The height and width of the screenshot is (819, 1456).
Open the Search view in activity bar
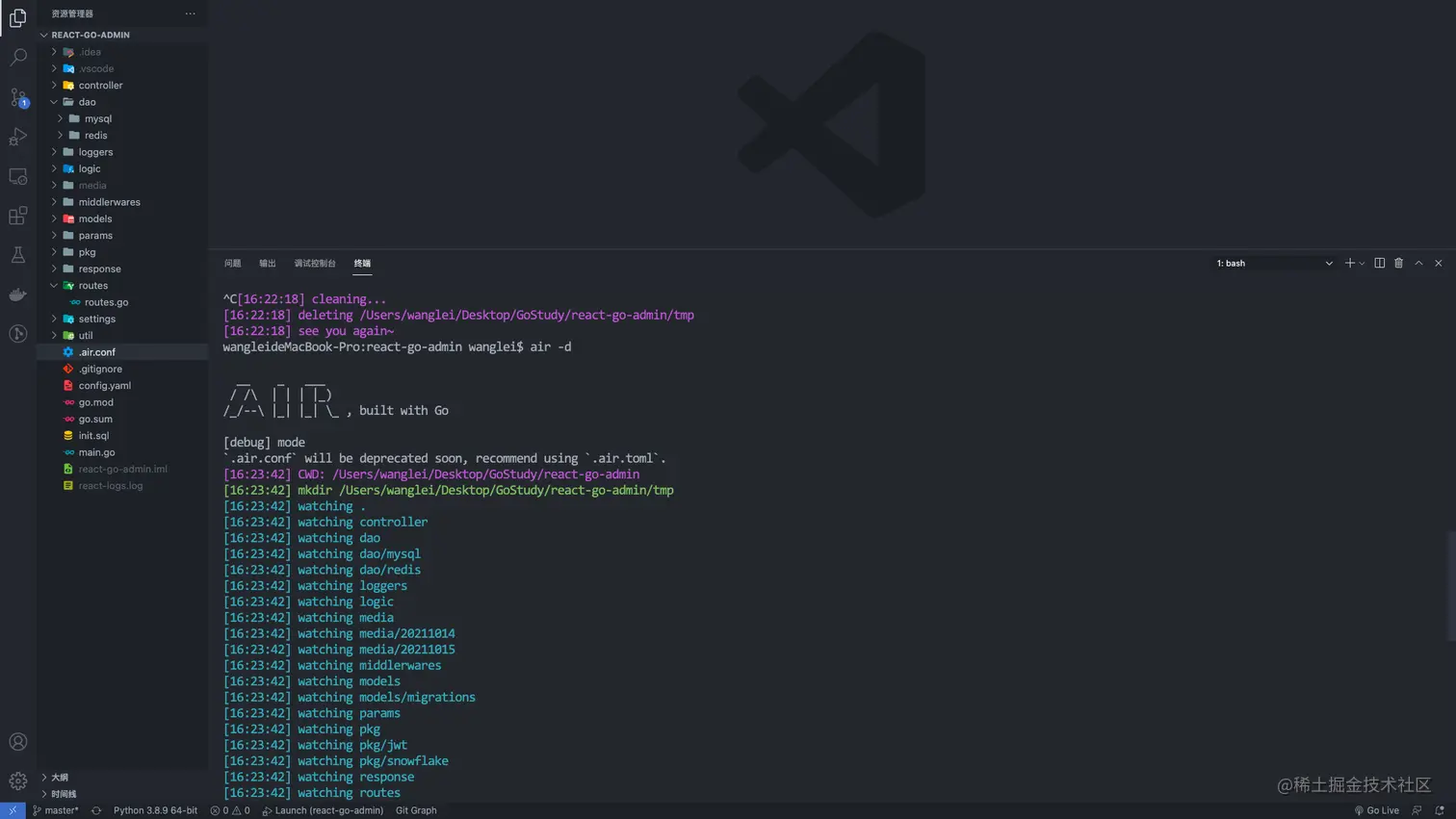(18, 58)
